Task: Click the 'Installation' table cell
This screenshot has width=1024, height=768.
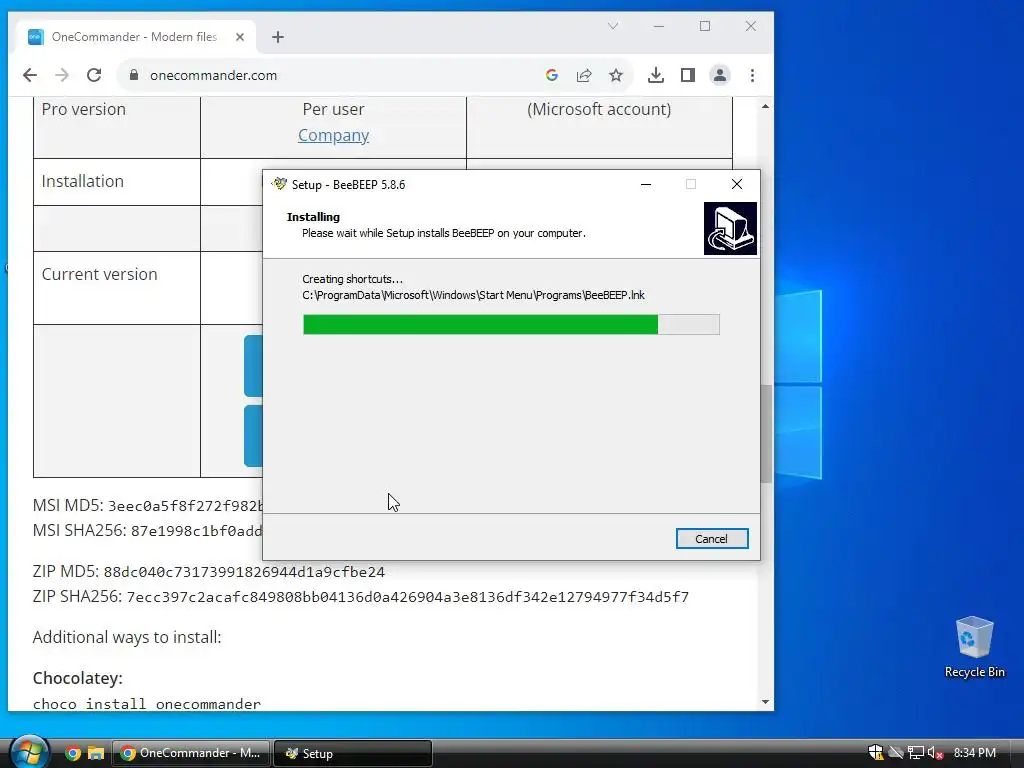Action: (x=117, y=182)
